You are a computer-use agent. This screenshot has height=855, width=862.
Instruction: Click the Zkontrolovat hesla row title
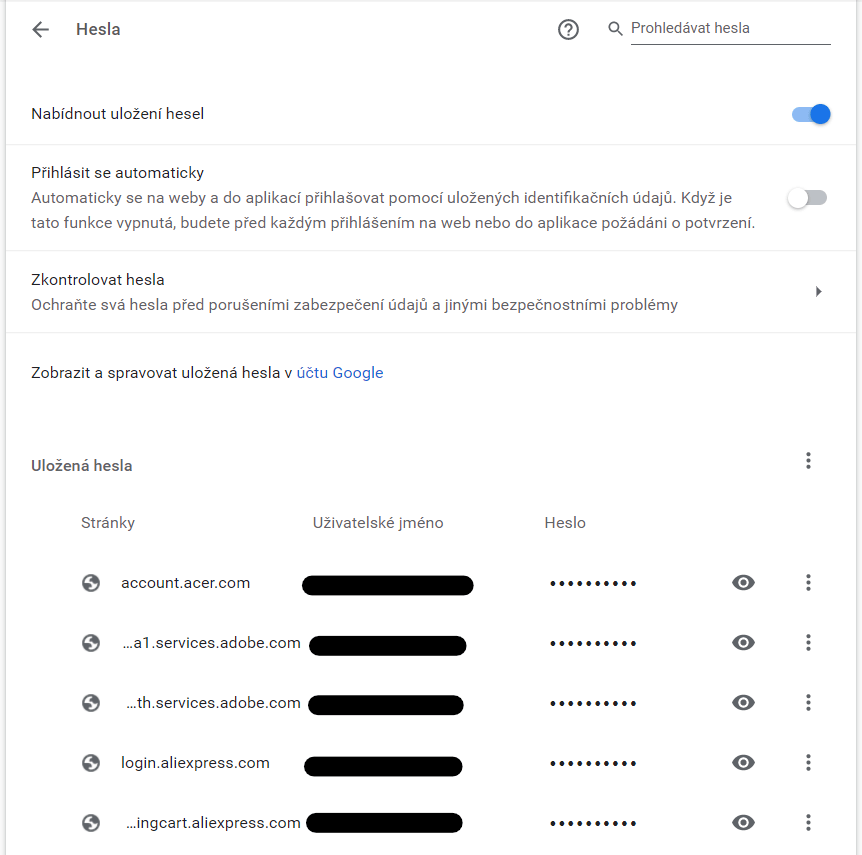[98, 280]
